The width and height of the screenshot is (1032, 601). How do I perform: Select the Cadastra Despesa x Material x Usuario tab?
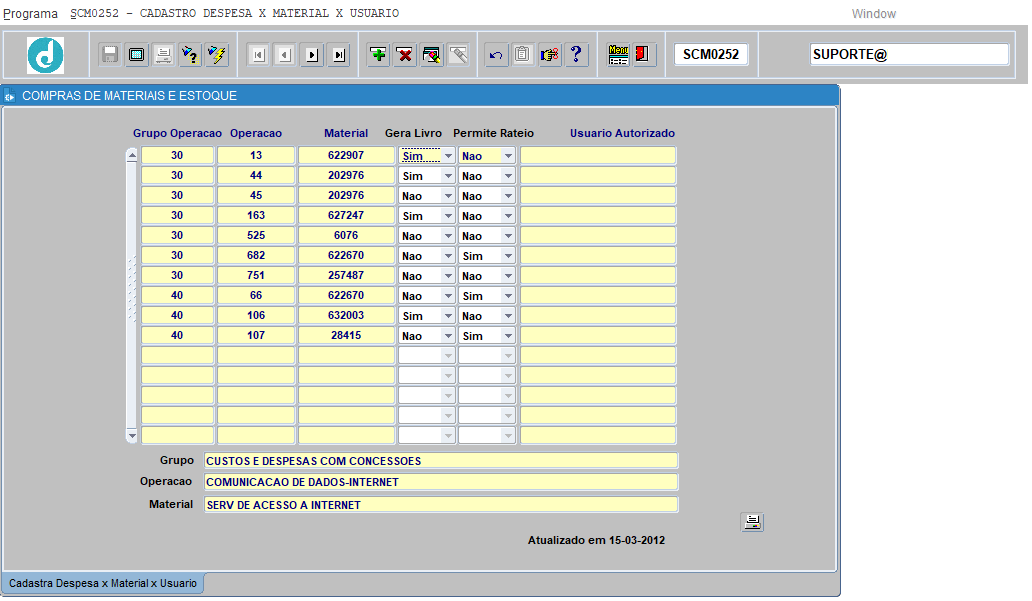pos(103,583)
